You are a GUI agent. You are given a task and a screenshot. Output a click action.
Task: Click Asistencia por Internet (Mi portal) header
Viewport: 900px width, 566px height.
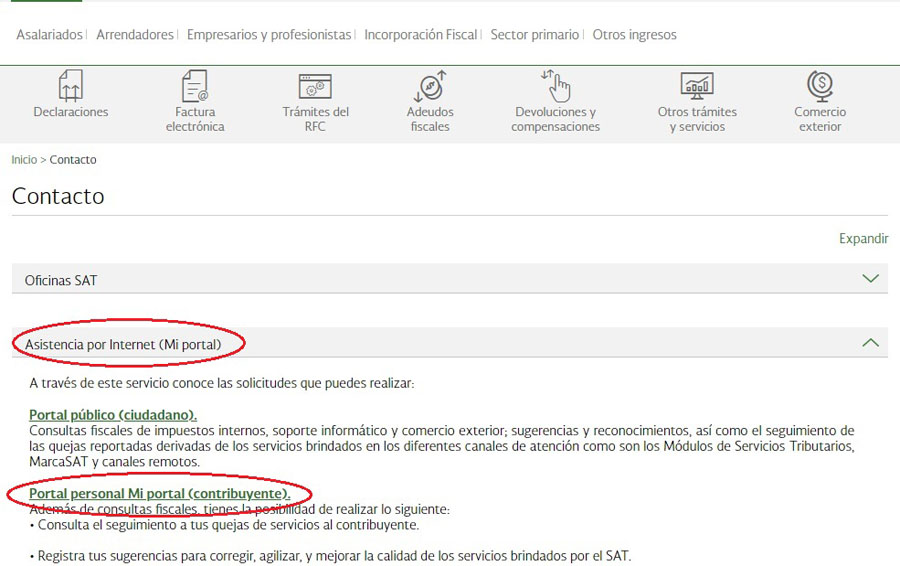point(450,343)
